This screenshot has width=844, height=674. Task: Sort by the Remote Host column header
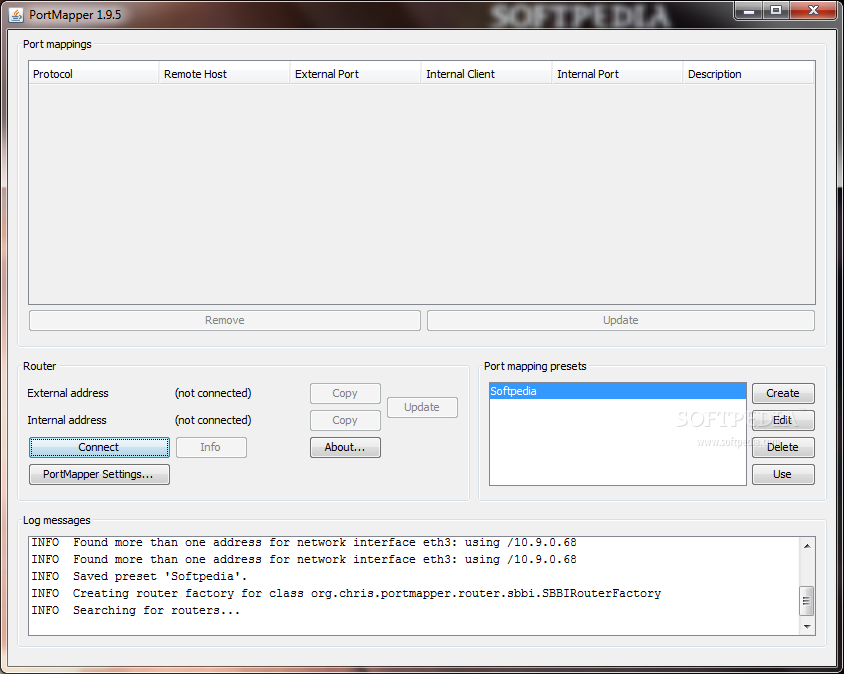point(224,74)
